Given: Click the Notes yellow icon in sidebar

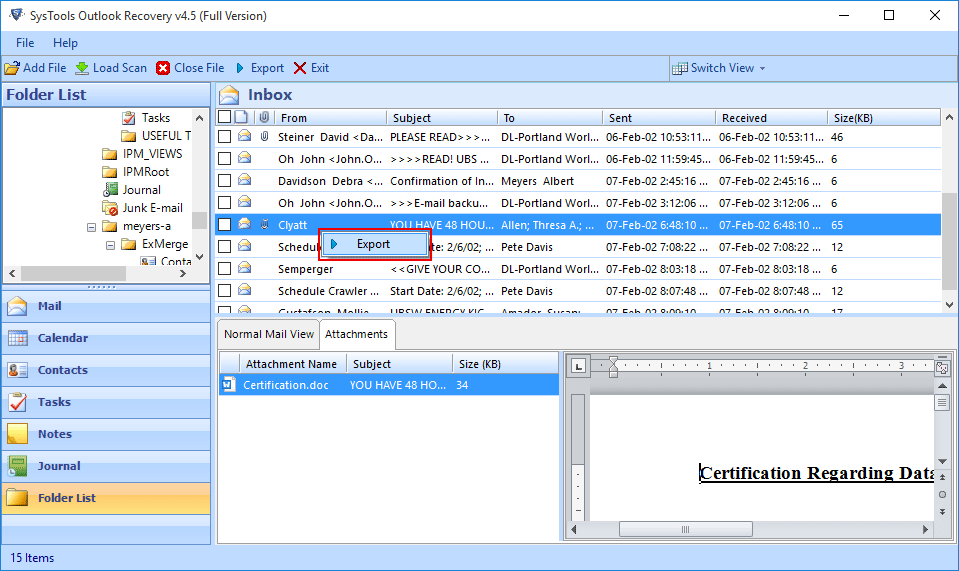Looking at the screenshot, I should [17, 433].
